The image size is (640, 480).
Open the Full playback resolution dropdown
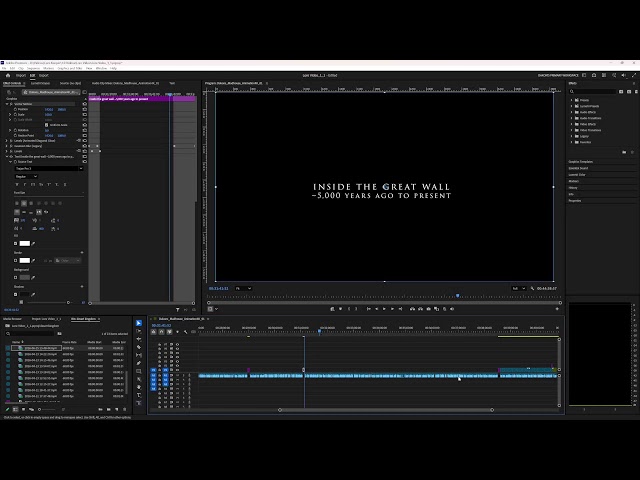pos(519,288)
